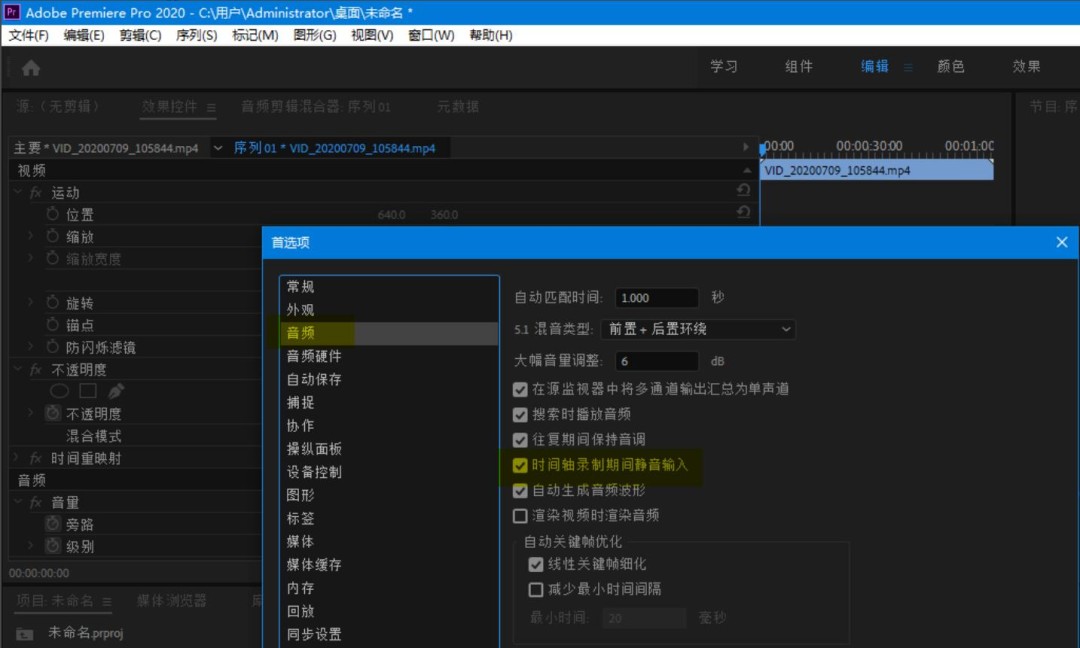Viewport: 1080px width, 648px height.
Task: Uncheck 搜索时播放音频 checkbox
Action: [521, 414]
